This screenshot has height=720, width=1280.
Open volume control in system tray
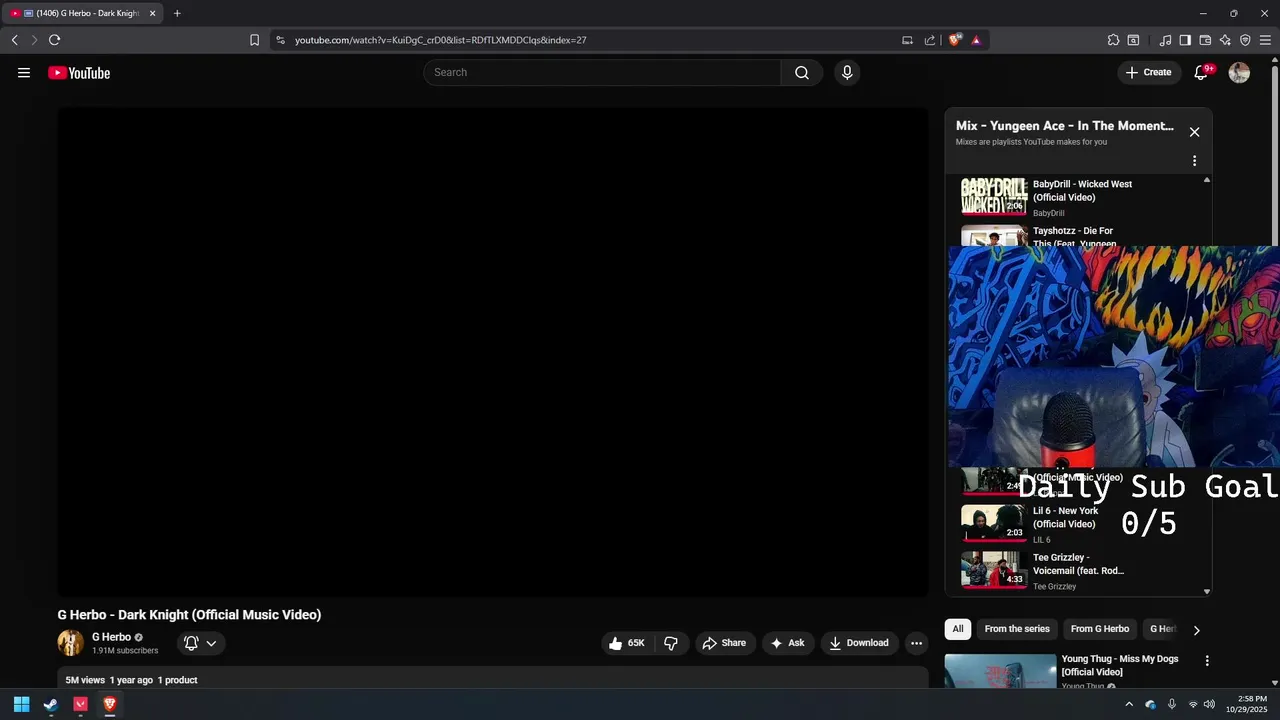pyautogui.click(x=1210, y=704)
